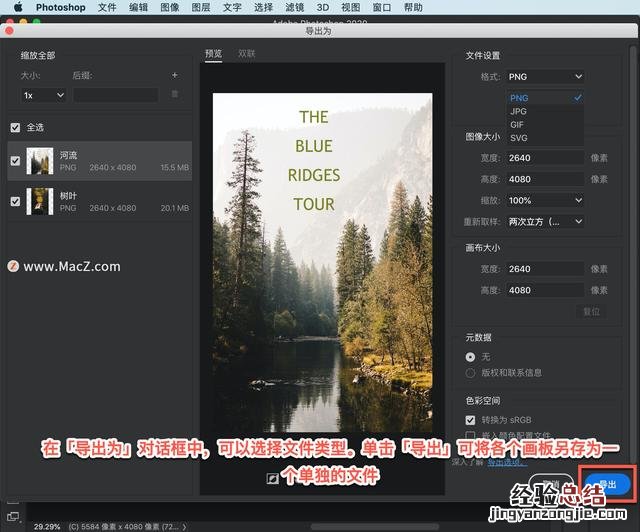Click the forest preview image

coord(322,263)
